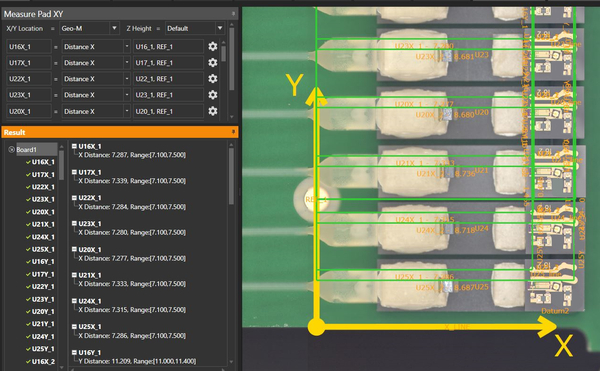Open settings gear for U16X_1 row
Image resolution: width=600 pixels, height=371 pixels.
(213, 47)
